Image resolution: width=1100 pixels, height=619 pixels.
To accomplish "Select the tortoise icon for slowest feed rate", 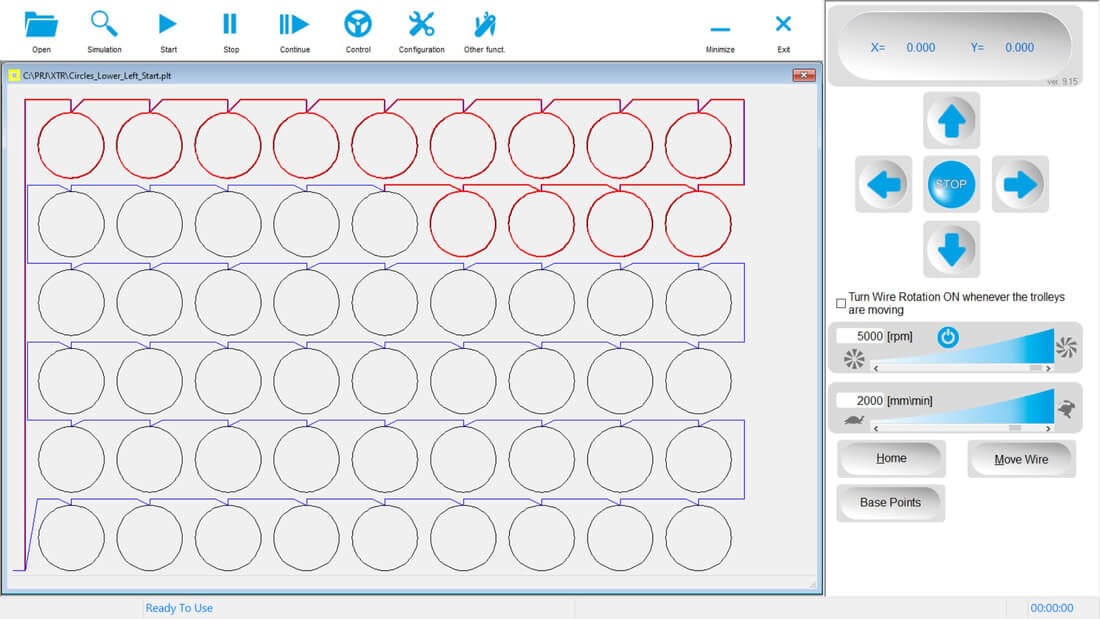I will coord(854,421).
